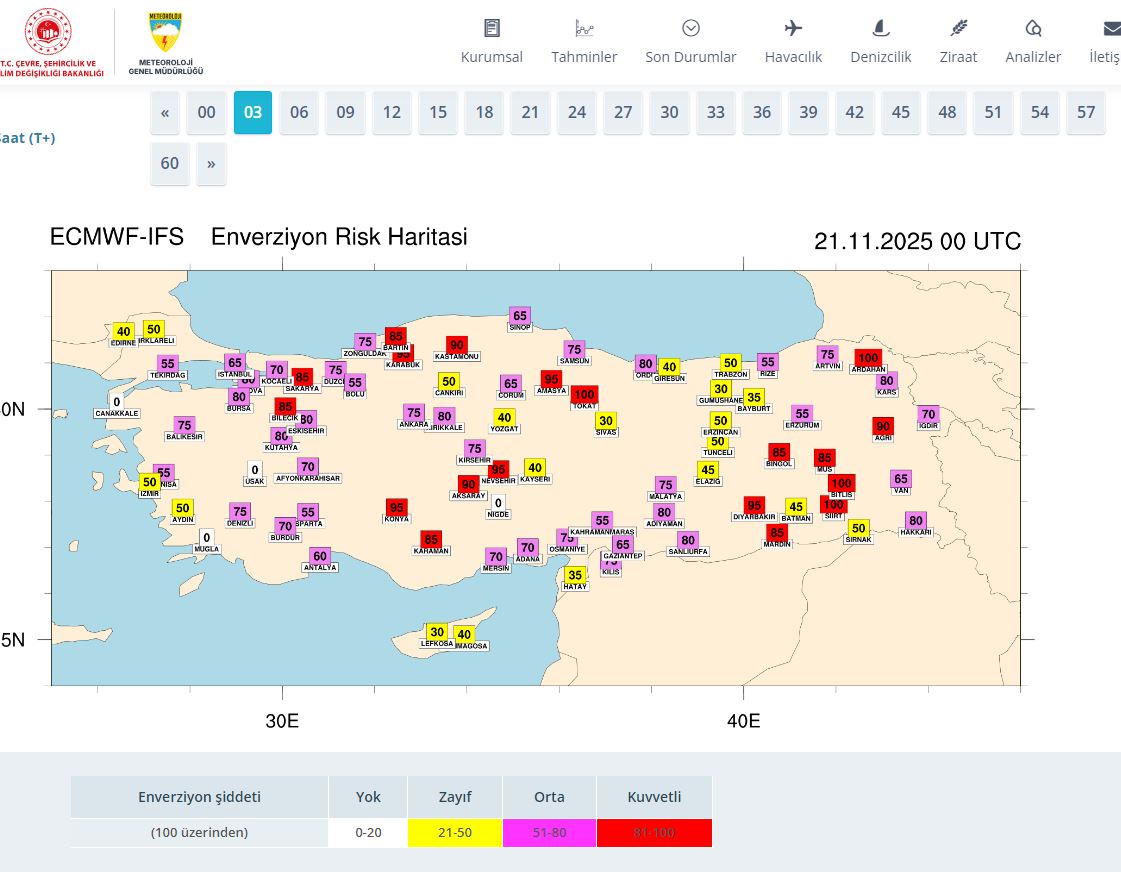Click the Ziraat wheat icon
1121x872 pixels.
pyautogui.click(x=957, y=27)
